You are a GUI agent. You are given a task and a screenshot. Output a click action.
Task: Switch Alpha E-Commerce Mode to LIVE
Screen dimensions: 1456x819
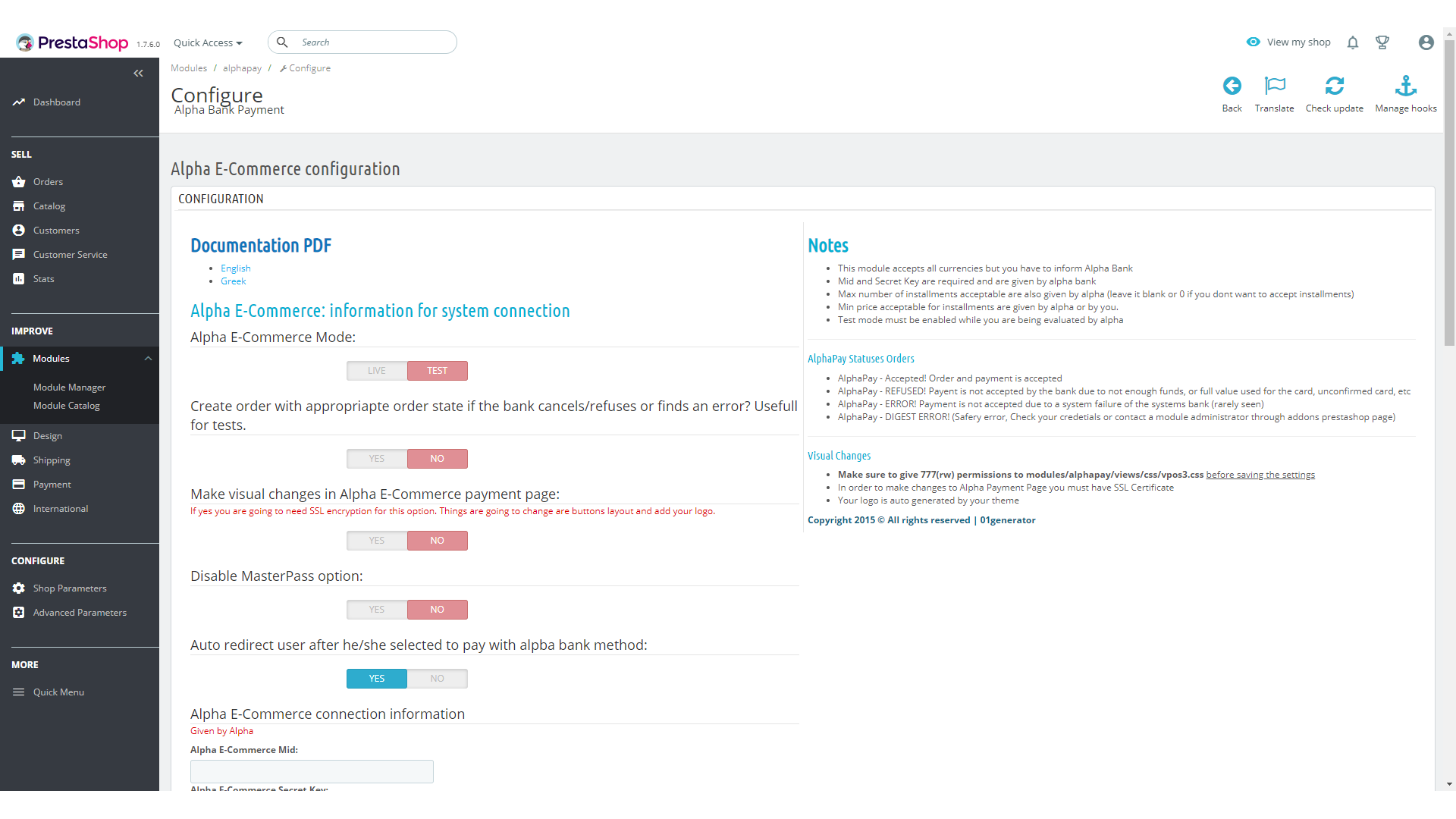tap(377, 371)
